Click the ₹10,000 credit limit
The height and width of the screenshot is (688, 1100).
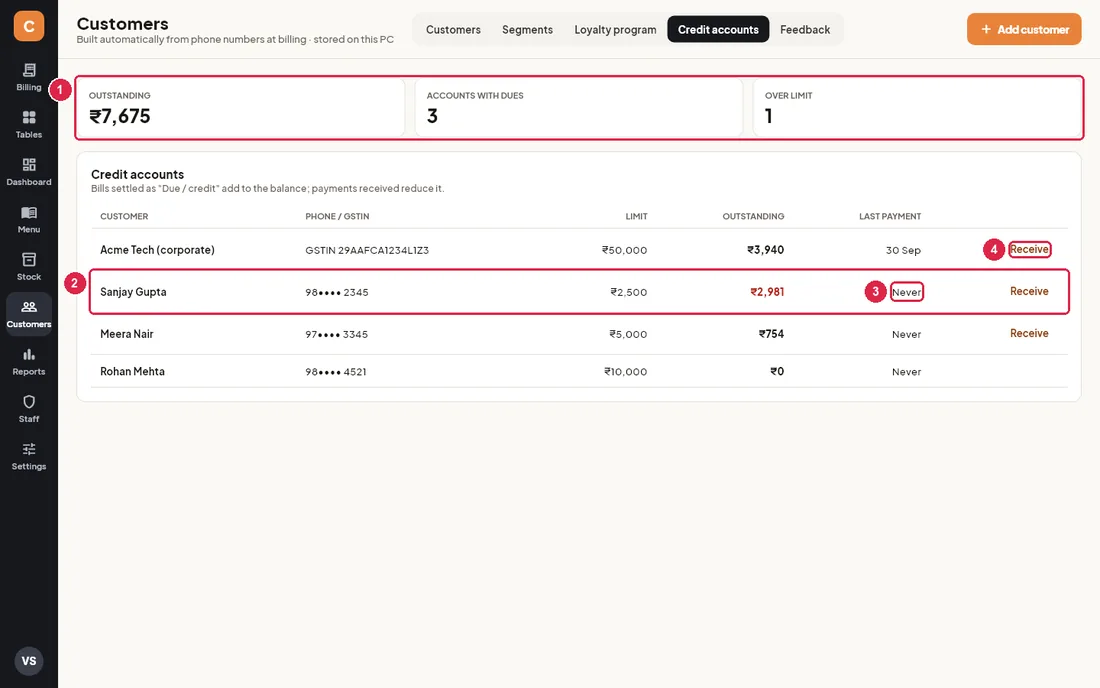pos(626,372)
